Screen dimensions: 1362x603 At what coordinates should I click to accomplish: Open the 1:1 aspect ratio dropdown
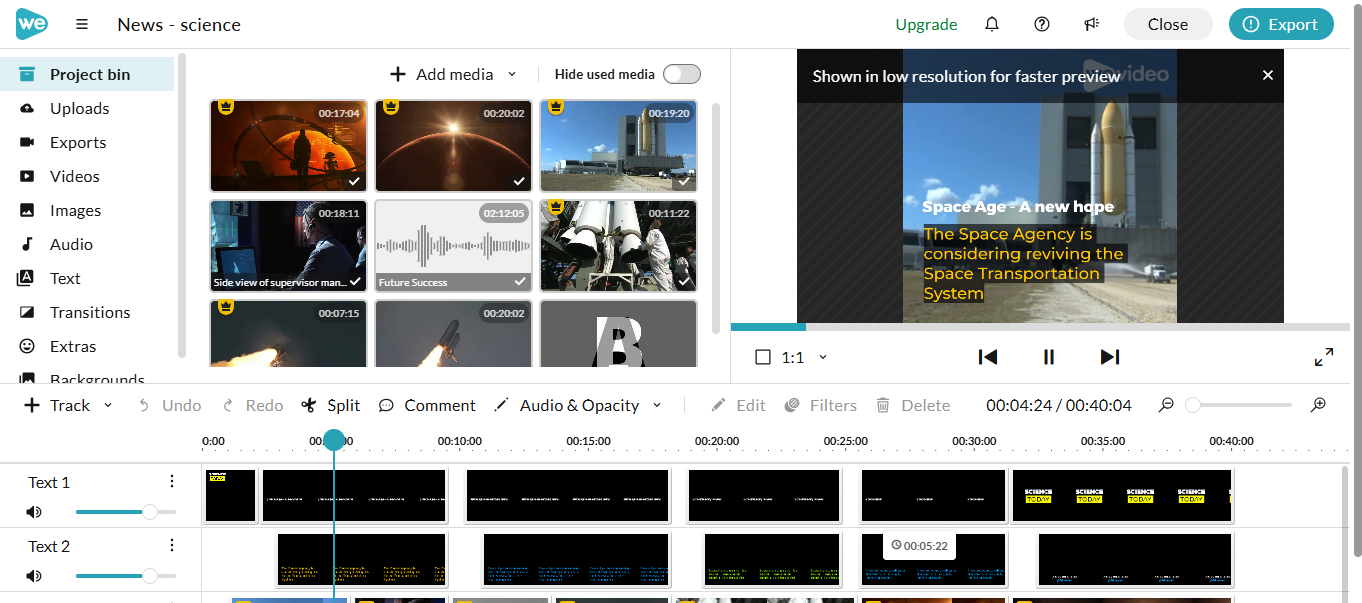pos(822,357)
